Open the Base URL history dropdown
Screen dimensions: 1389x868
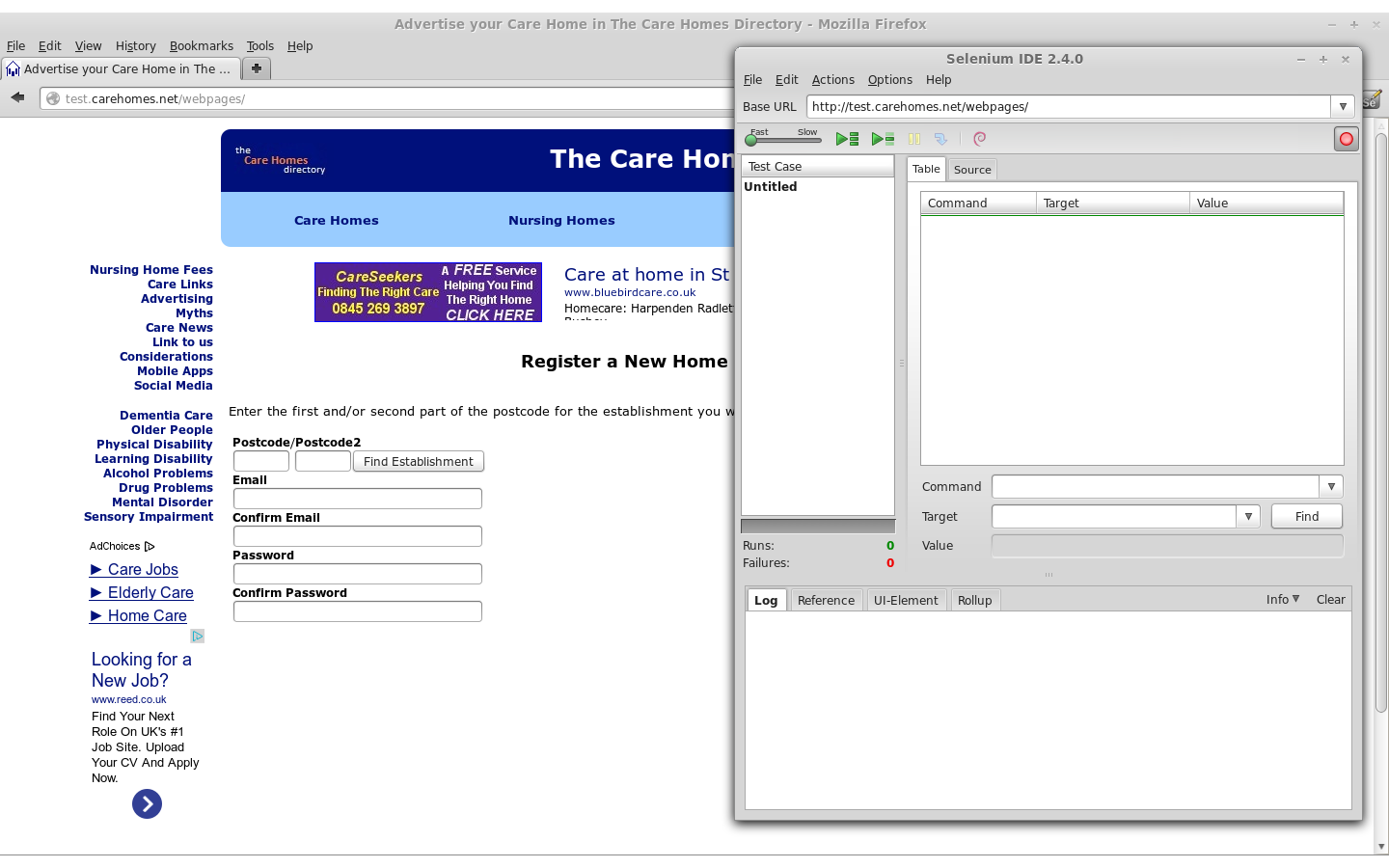click(1343, 106)
